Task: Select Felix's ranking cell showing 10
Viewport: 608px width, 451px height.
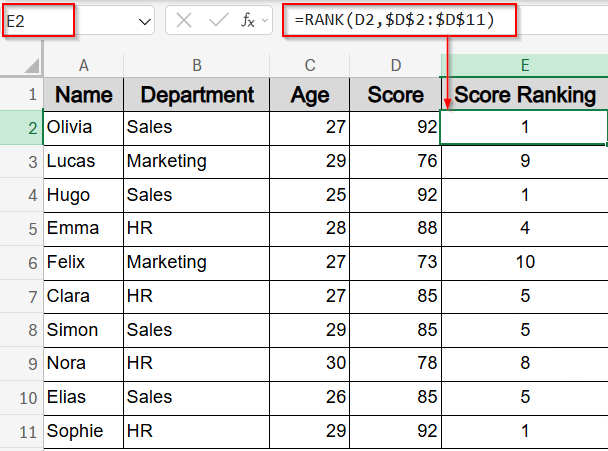Action: (525, 263)
